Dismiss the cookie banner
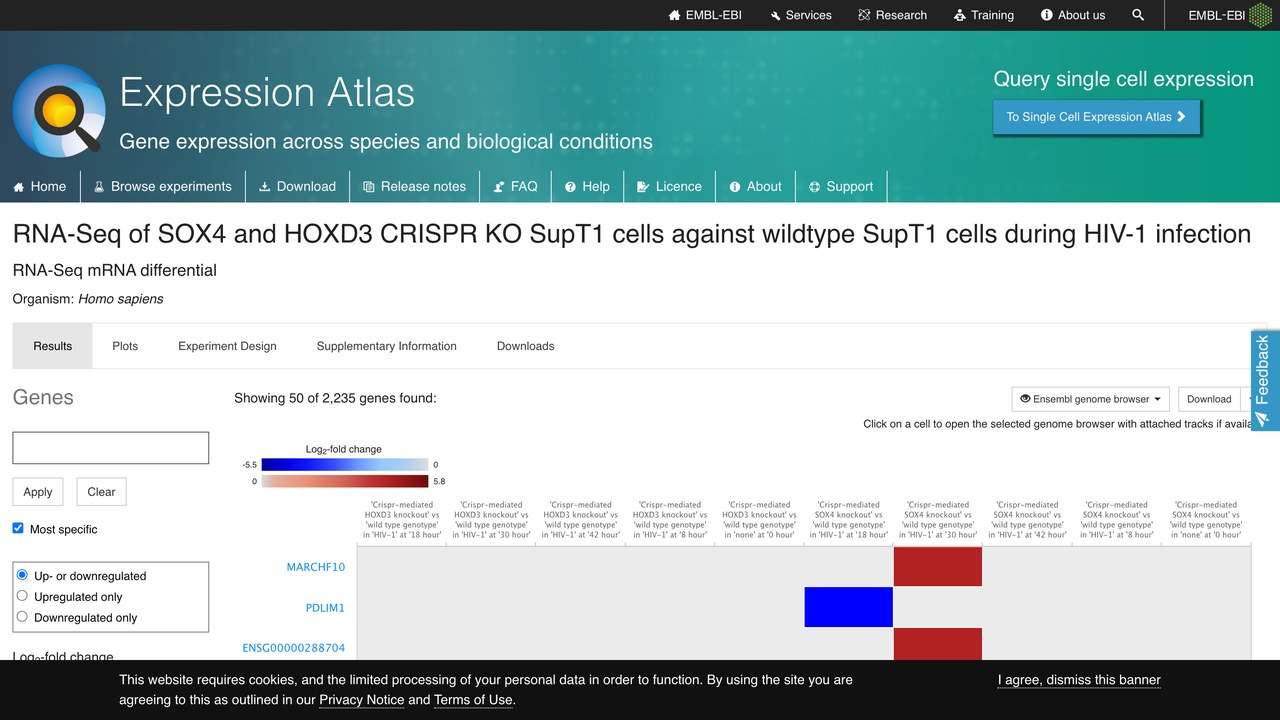The height and width of the screenshot is (720, 1280). tap(1079, 680)
